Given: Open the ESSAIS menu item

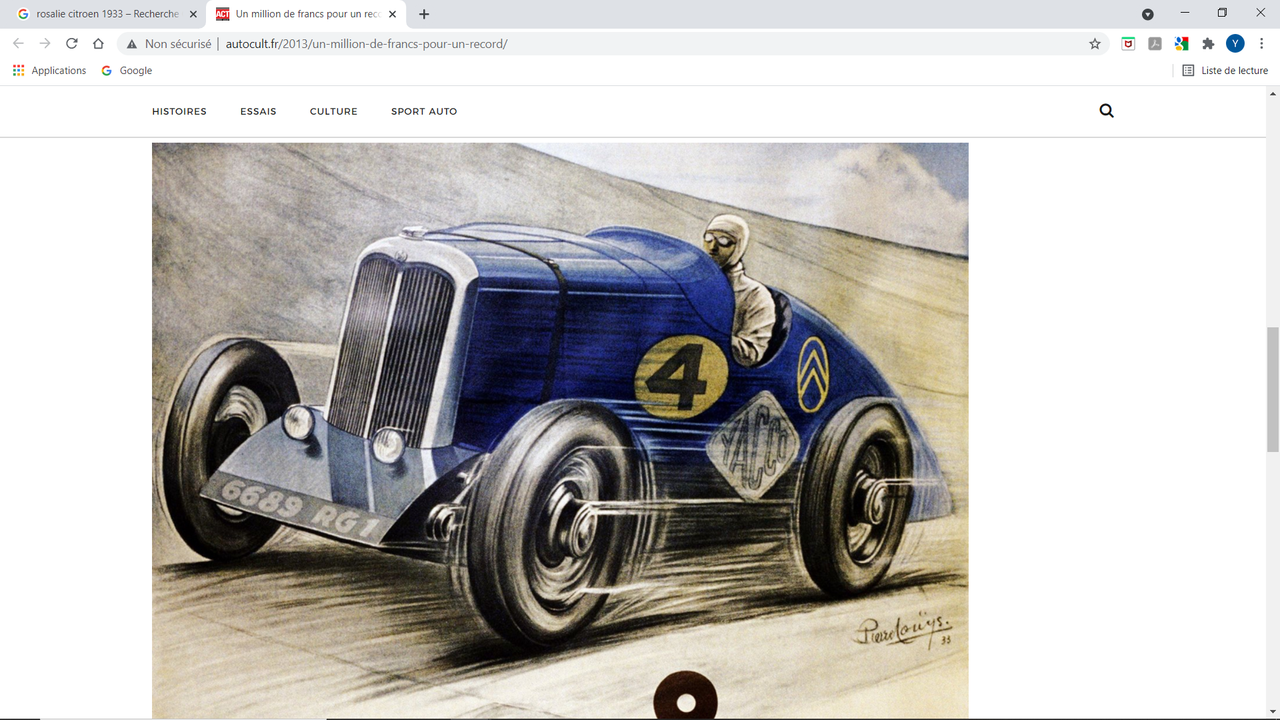Looking at the screenshot, I should click(258, 111).
